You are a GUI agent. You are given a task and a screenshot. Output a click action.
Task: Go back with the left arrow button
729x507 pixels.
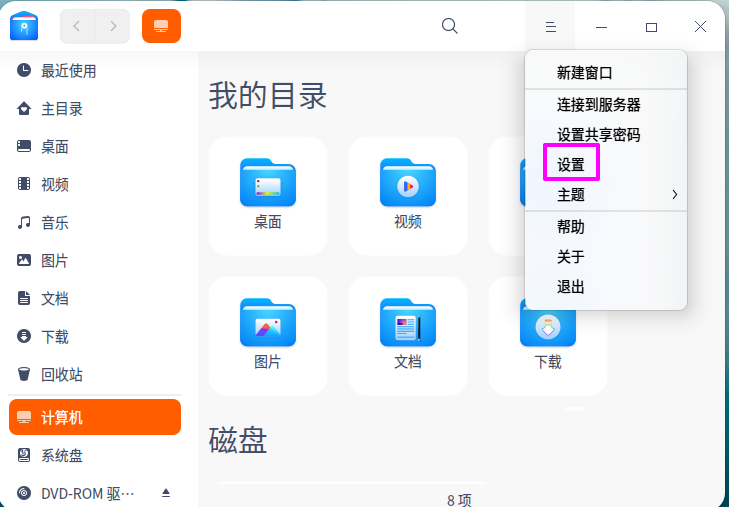77,26
